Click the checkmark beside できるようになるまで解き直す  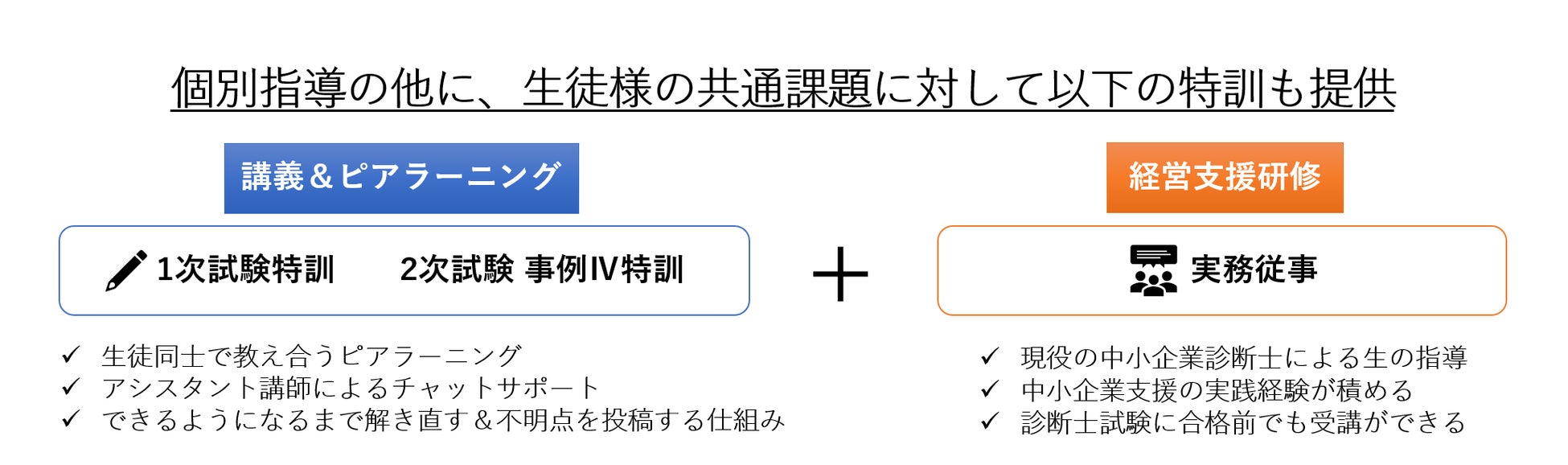coord(71,419)
